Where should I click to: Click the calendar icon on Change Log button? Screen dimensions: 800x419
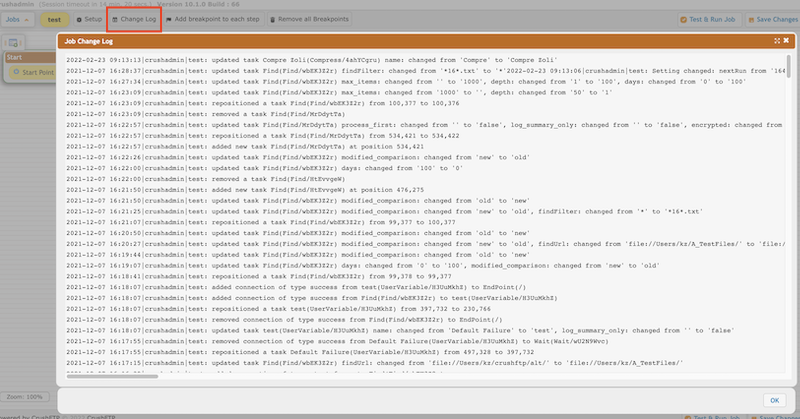(x=115, y=19)
